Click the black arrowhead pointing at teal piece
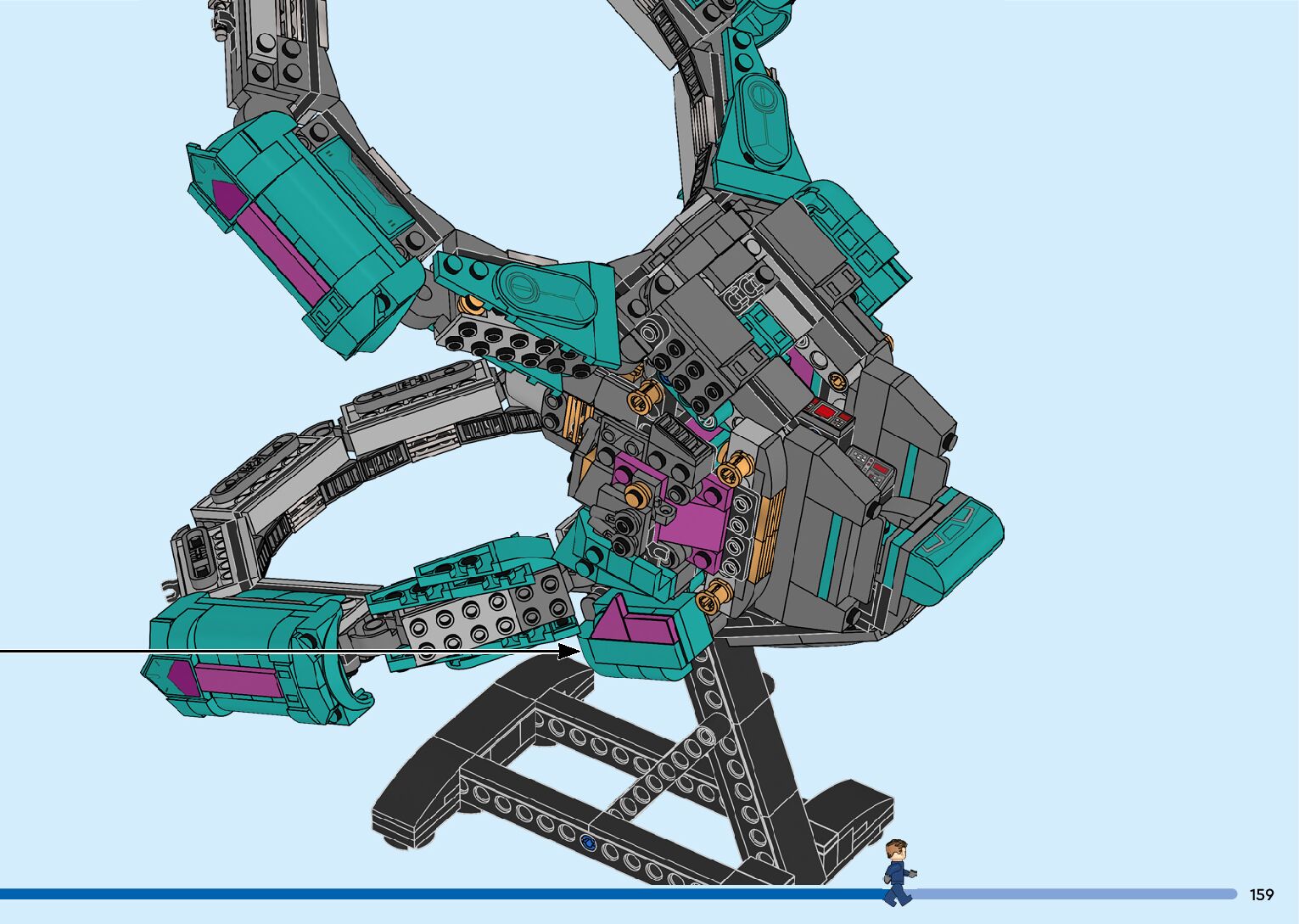 click(568, 651)
